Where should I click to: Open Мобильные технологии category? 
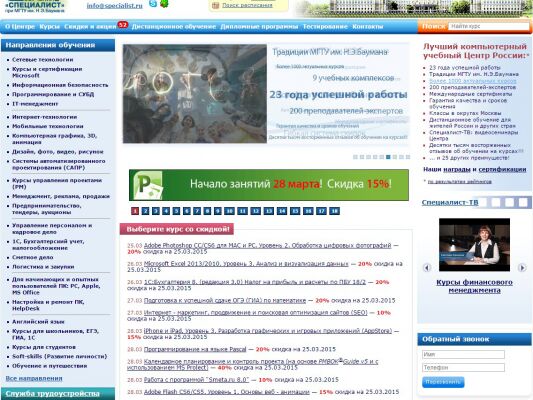[x=48, y=126]
